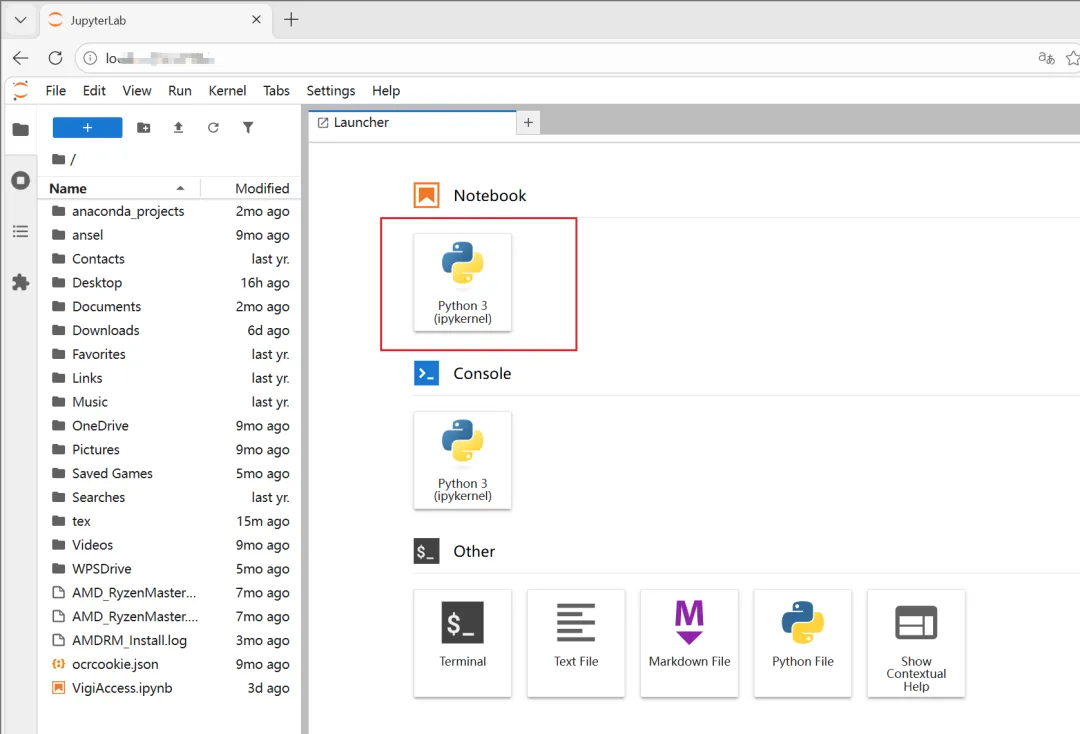Select the Contacts folder
Image resolution: width=1080 pixels, height=734 pixels.
tap(170, 259)
